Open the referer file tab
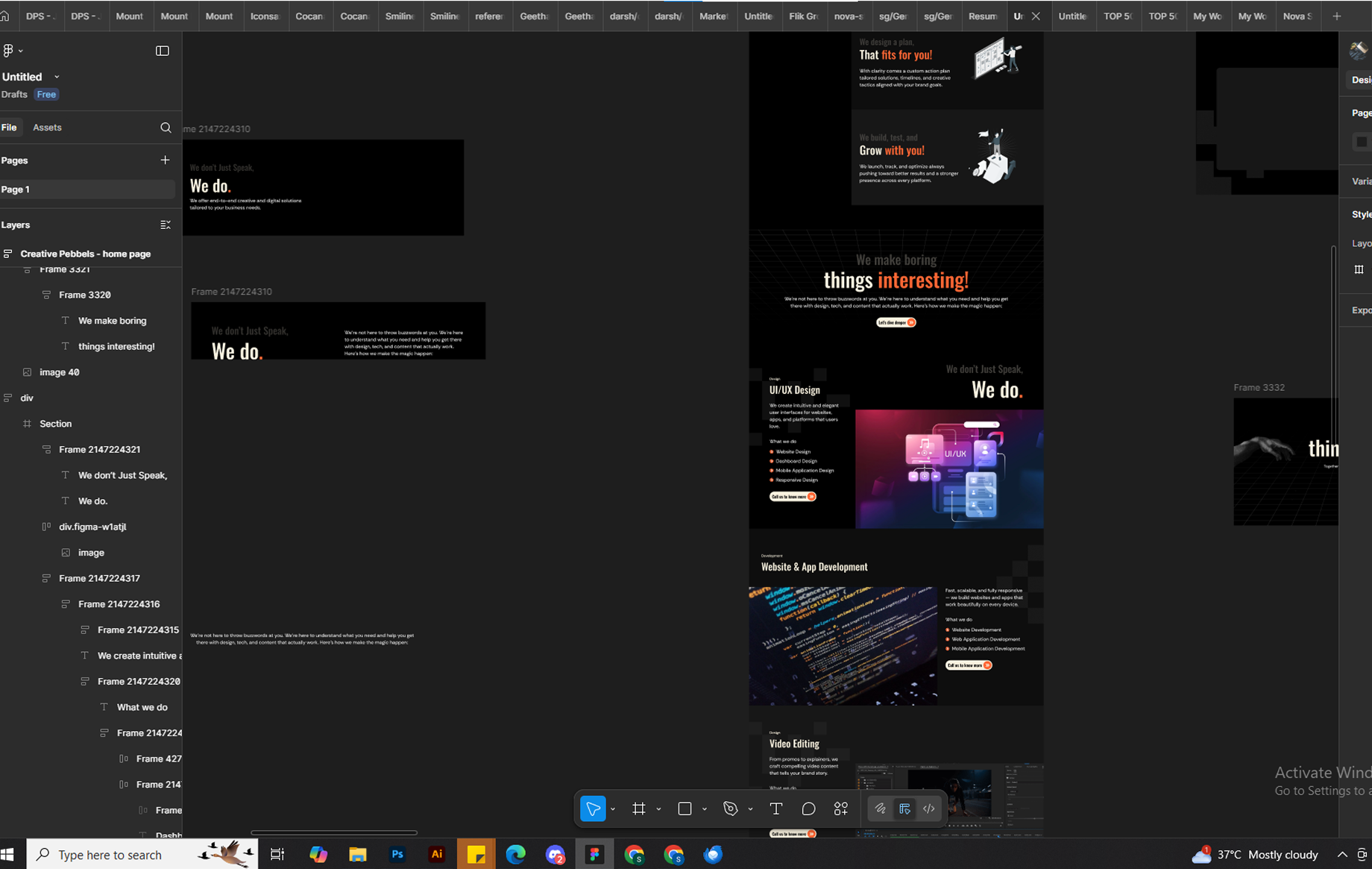1372x869 pixels. 489,16
